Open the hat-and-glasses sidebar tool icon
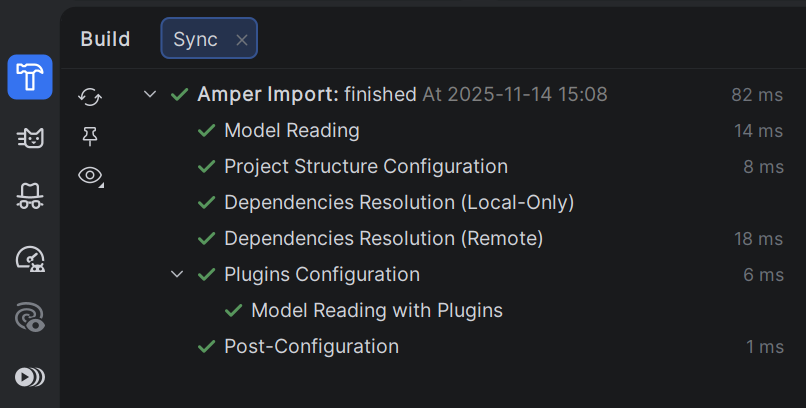The height and width of the screenshot is (408, 806). click(x=30, y=197)
